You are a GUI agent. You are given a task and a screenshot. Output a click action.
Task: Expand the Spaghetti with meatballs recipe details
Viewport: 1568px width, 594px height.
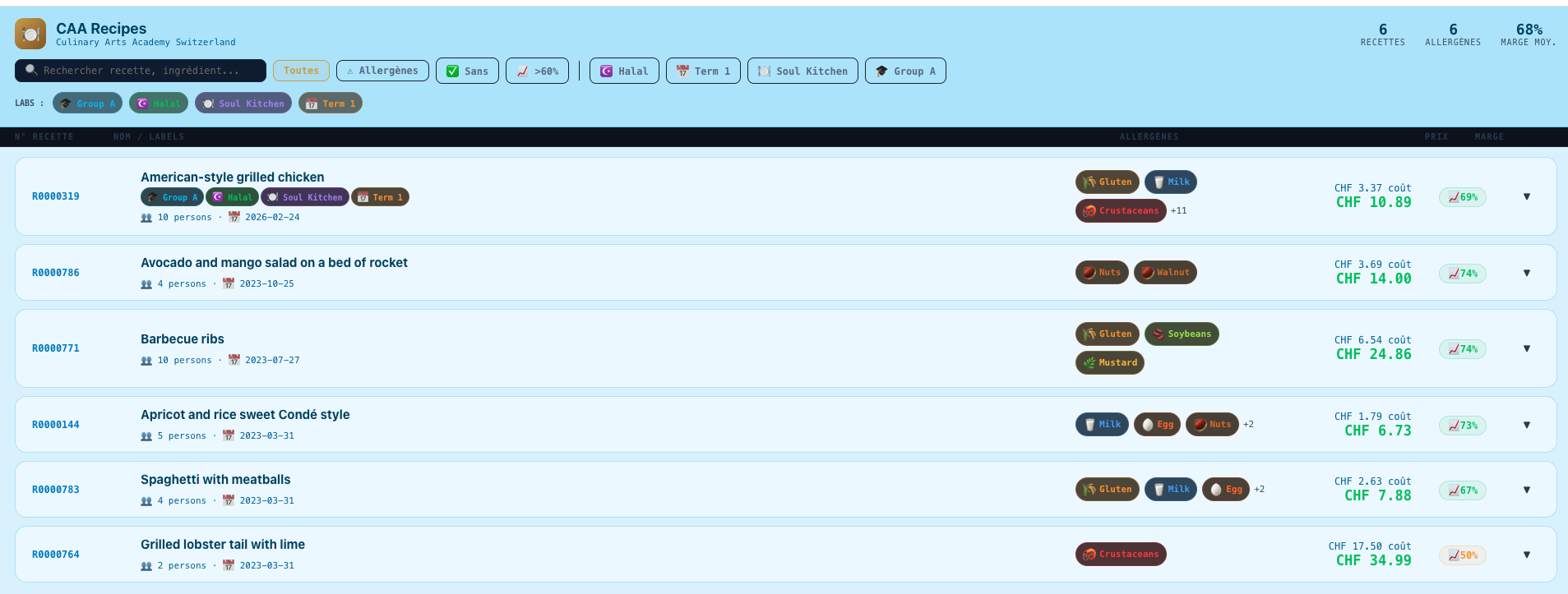1526,490
